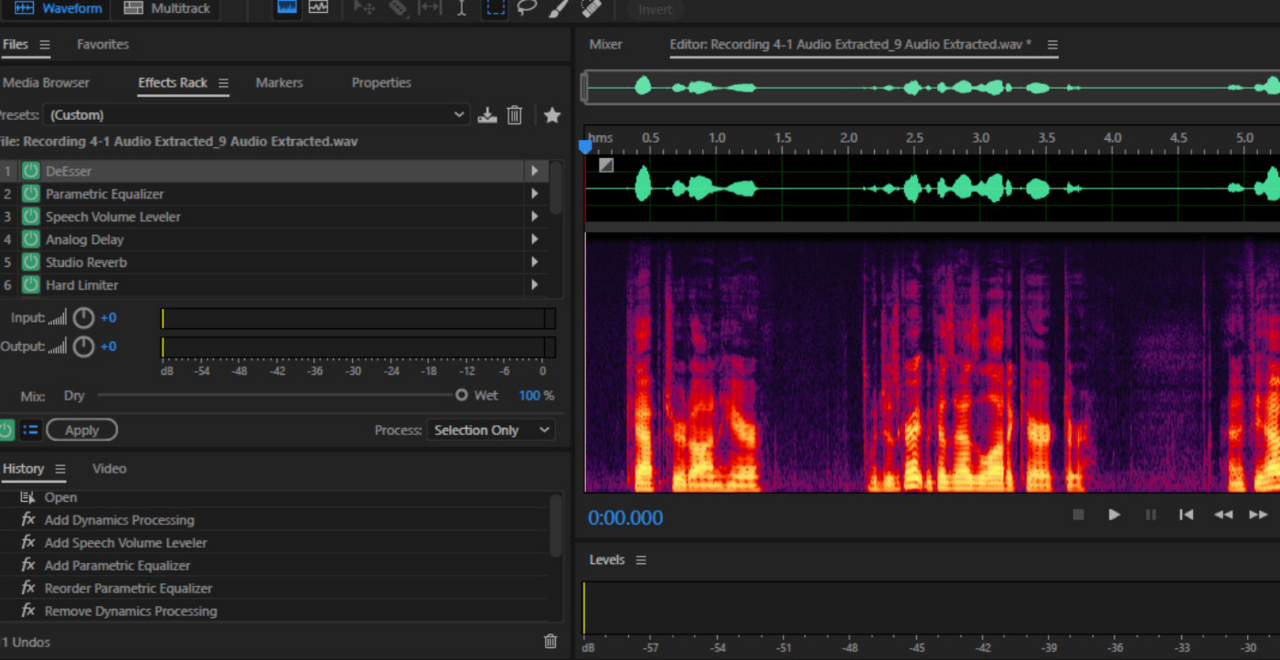
Task: Select the Marquee selection tool
Action: [495, 9]
